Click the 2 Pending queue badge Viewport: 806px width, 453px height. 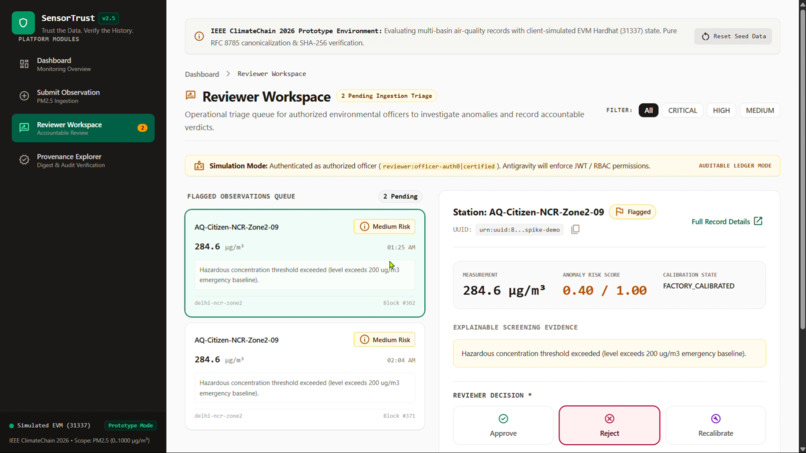pyautogui.click(x=400, y=196)
